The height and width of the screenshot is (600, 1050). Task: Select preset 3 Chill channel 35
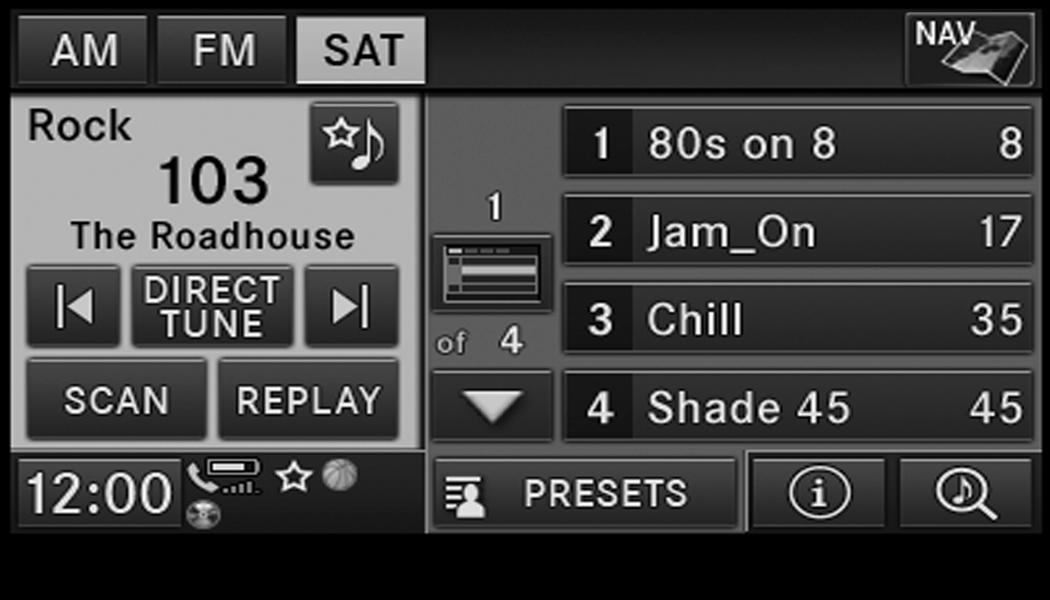click(798, 319)
